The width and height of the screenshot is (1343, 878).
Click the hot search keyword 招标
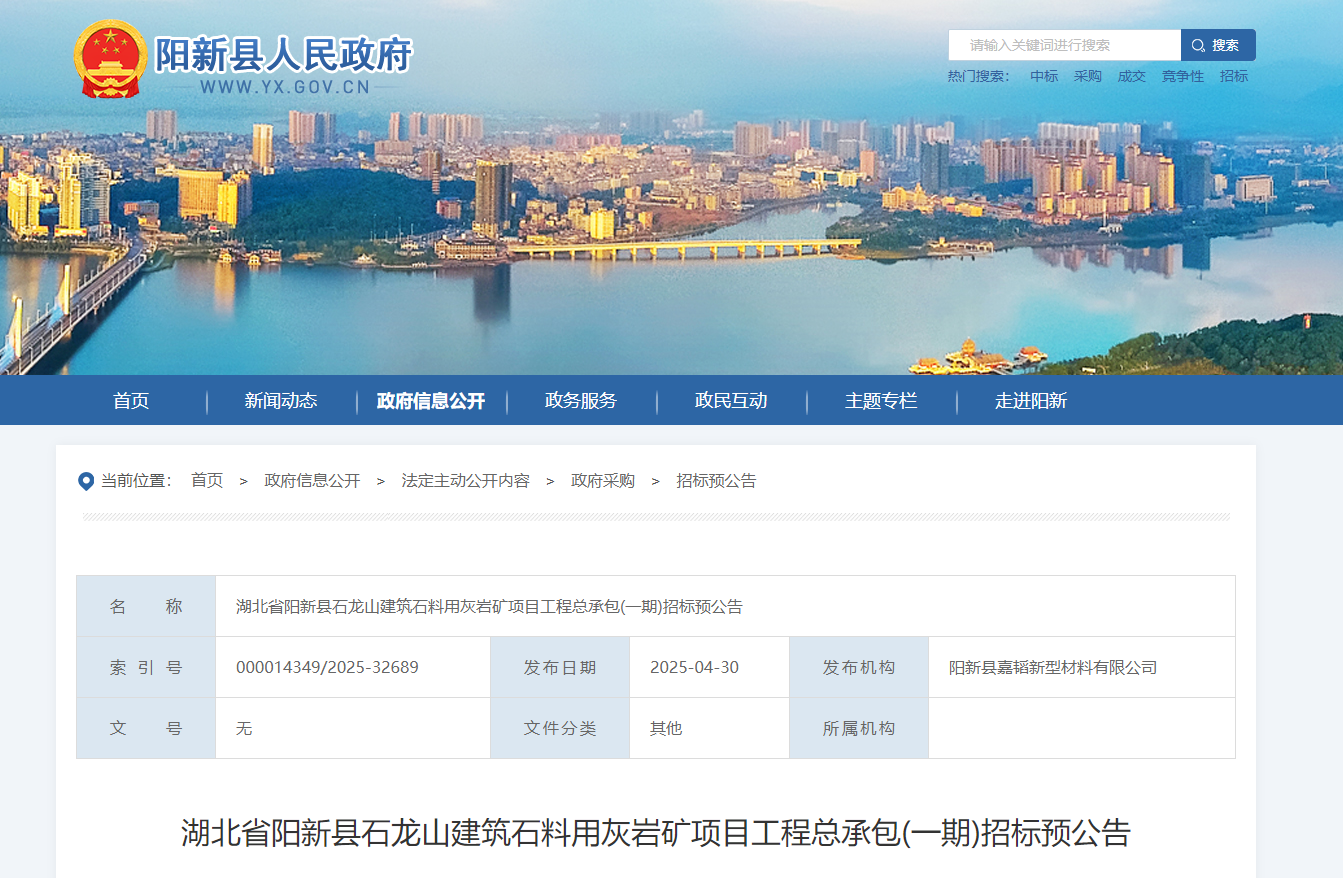pos(1234,76)
